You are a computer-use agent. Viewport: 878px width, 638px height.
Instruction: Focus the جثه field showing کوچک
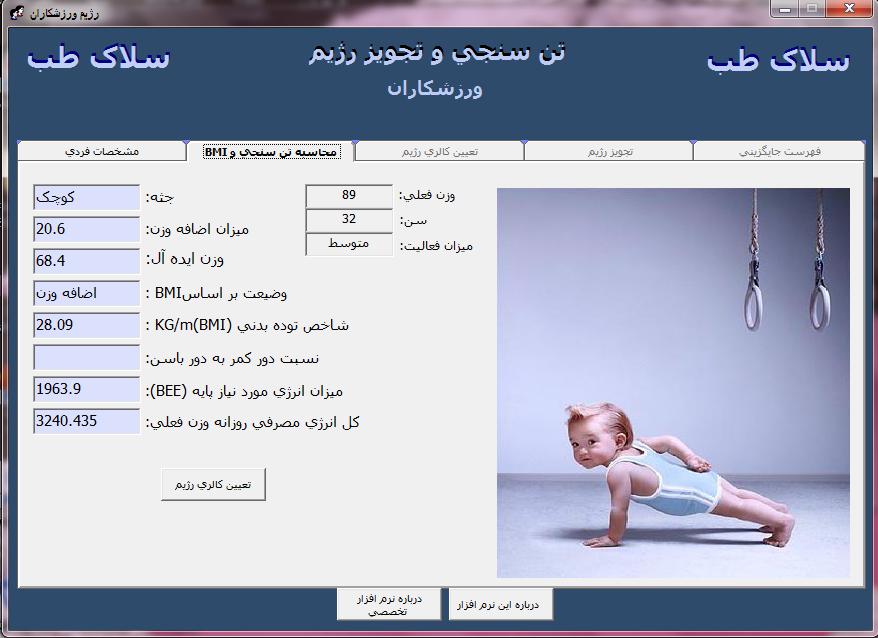[86, 197]
